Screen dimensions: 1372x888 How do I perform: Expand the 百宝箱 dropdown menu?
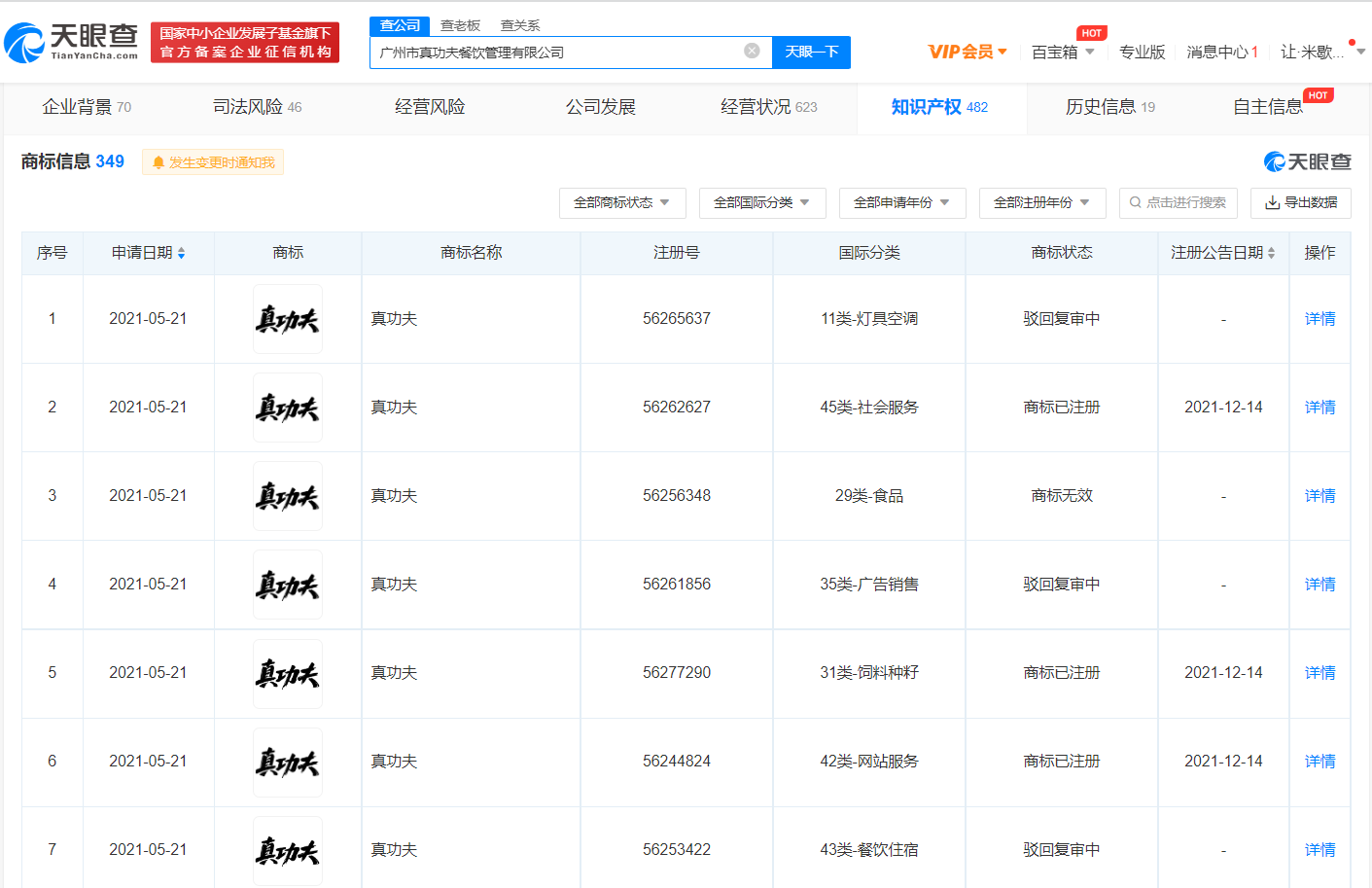click(1063, 52)
